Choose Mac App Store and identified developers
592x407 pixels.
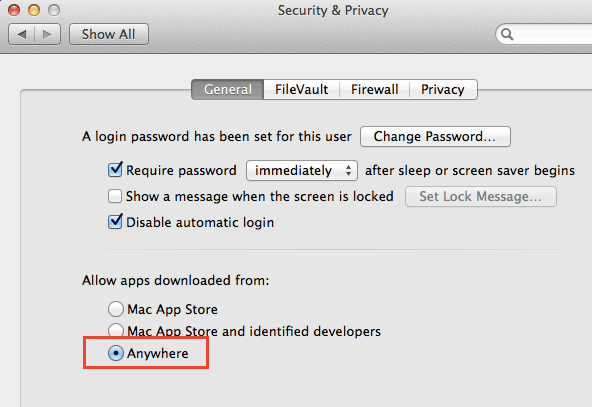(x=116, y=329)
